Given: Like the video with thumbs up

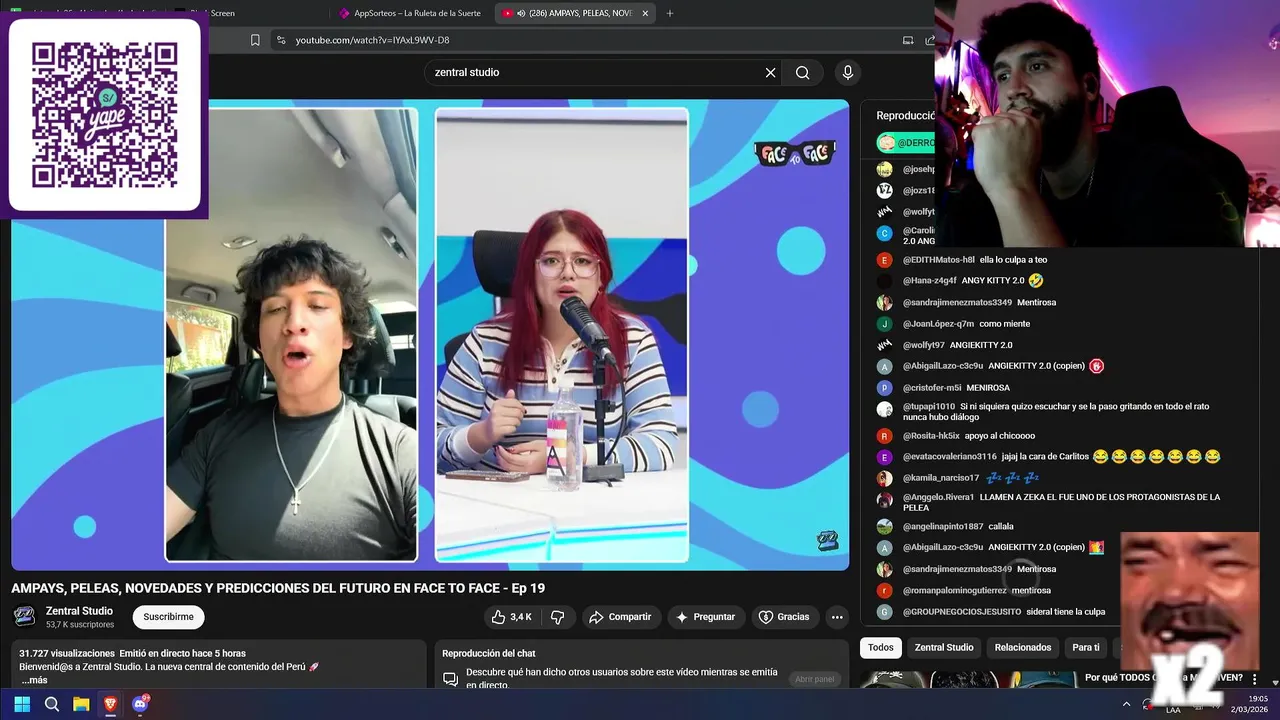Looking at the screenshot, I should pos(511,617).
